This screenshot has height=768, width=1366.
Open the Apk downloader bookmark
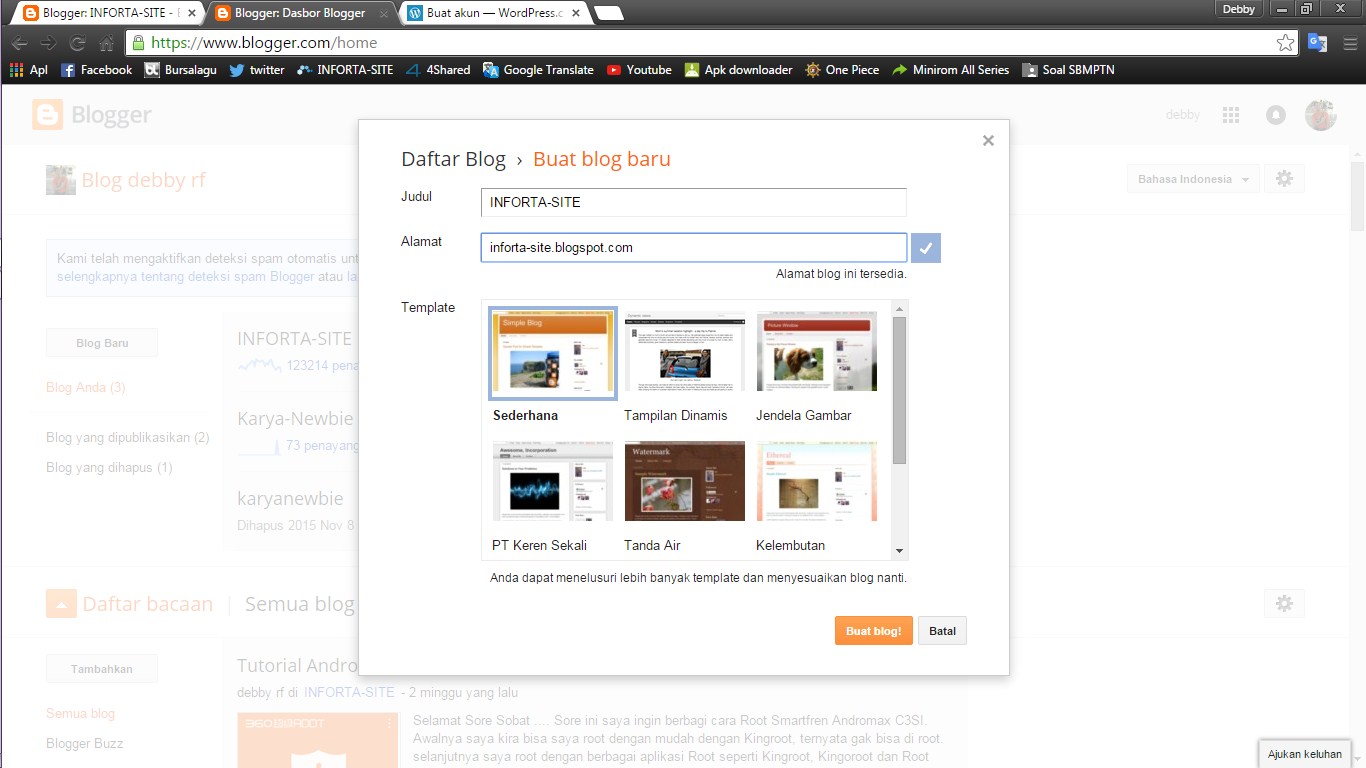(x=738, y=70)
